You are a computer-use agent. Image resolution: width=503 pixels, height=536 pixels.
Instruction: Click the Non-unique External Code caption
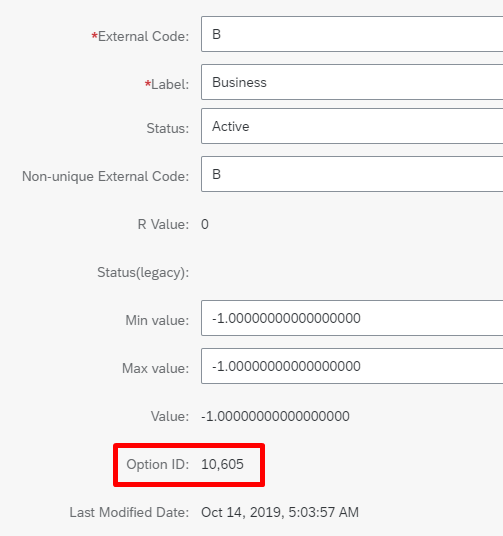click(x=106, y=176)
